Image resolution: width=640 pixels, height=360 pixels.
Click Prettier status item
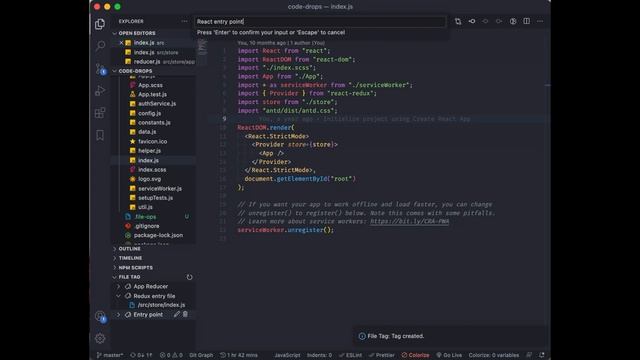[382, 355]
